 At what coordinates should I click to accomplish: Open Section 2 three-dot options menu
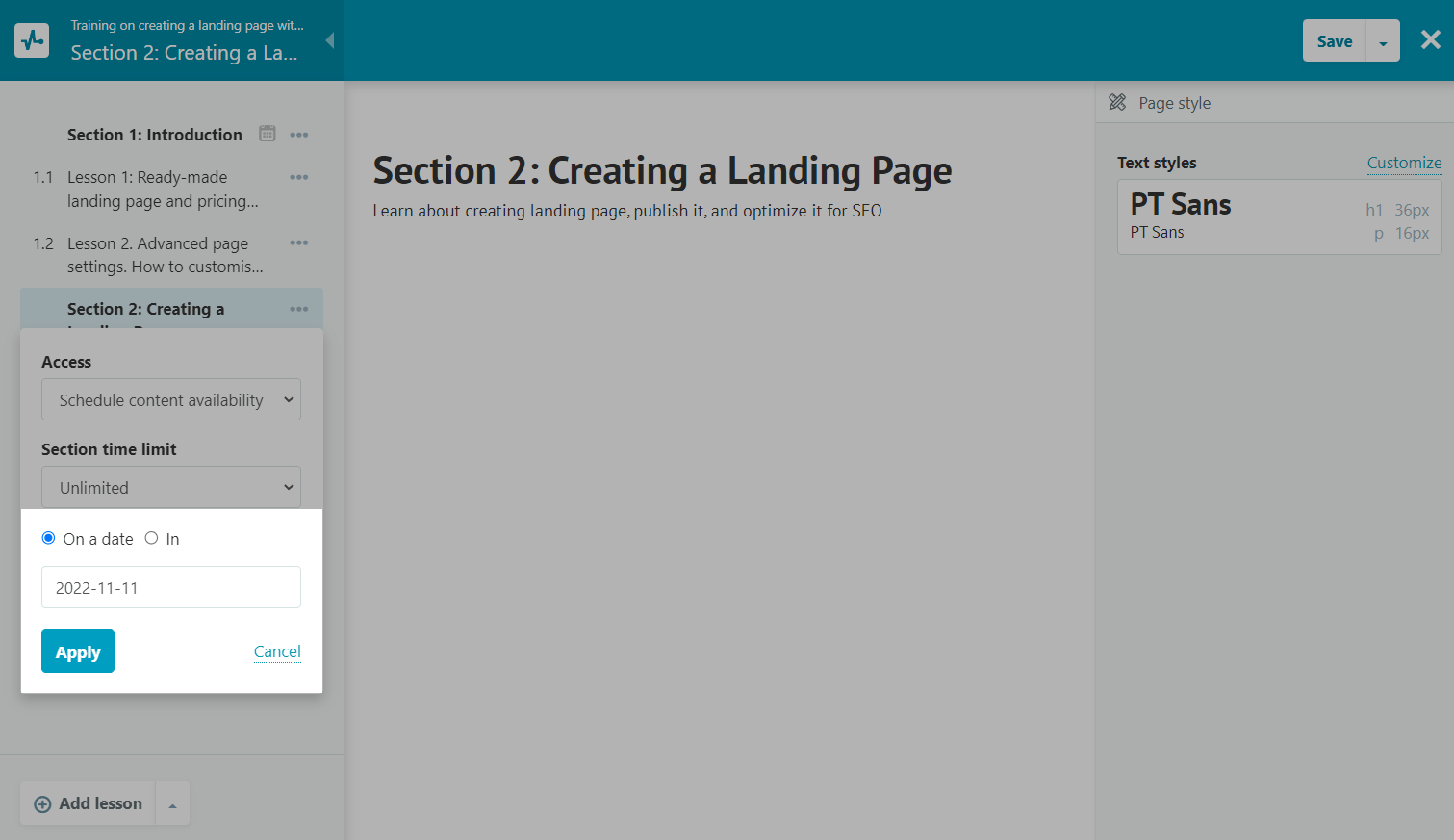point(299,309)
